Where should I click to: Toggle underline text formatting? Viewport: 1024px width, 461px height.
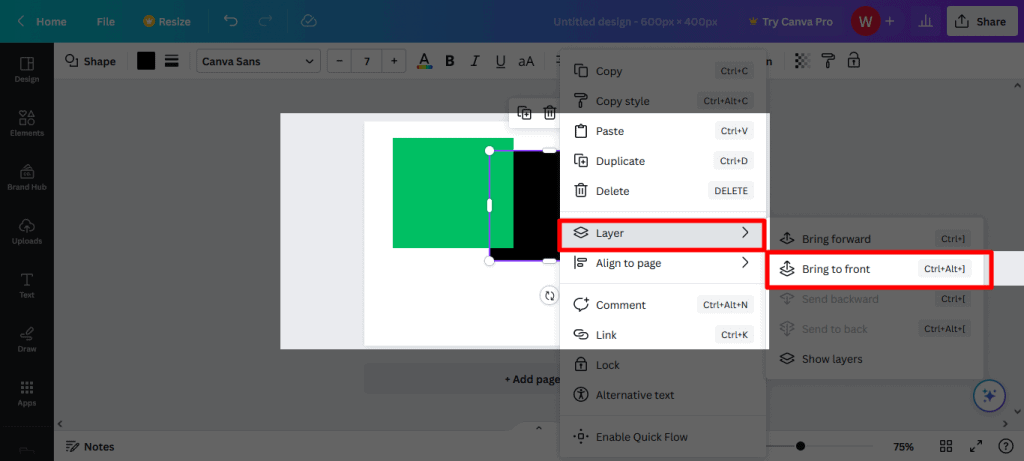pos(500,61)
